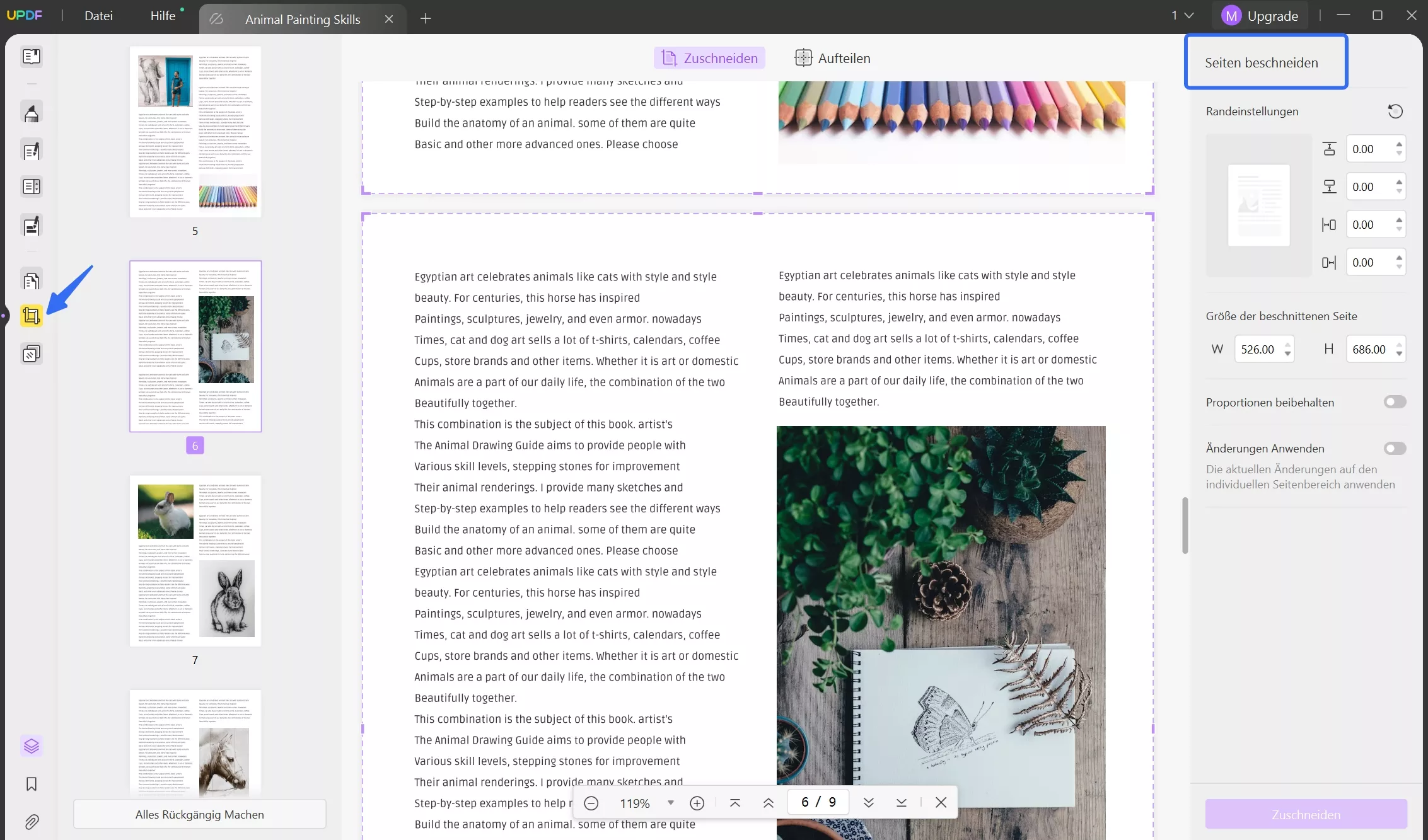Reset the margin settings with the reset icon

point(1395,112)
